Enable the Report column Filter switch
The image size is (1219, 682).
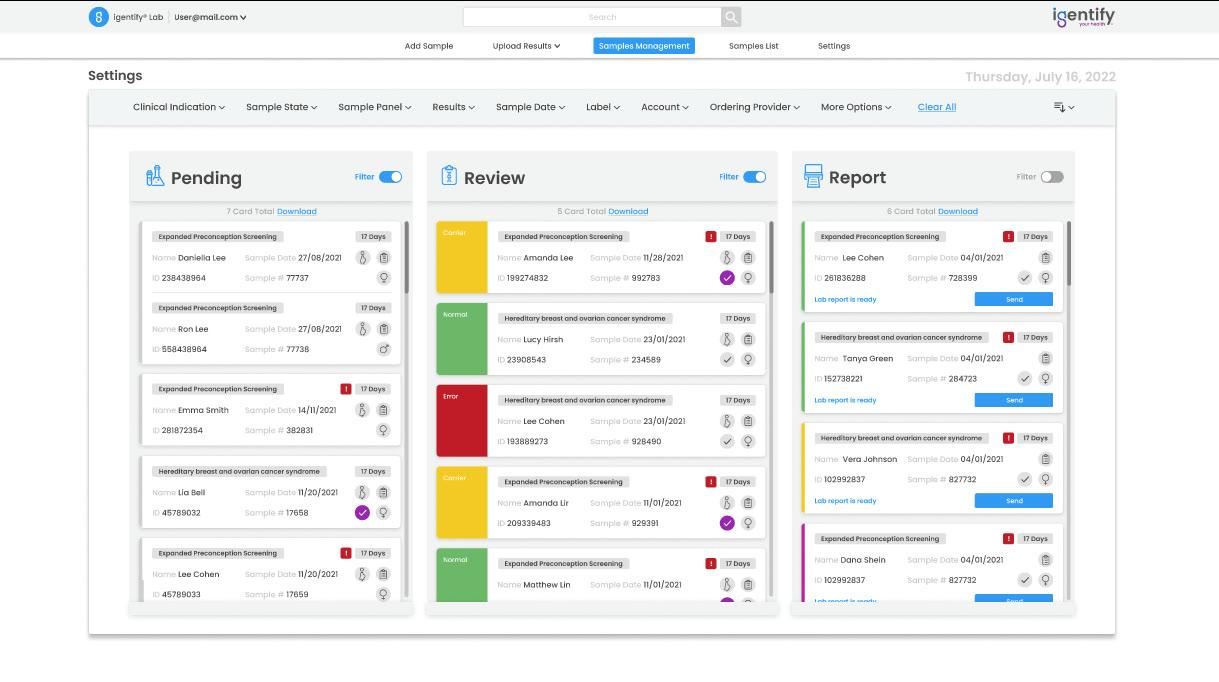[x=1052, y=177]
